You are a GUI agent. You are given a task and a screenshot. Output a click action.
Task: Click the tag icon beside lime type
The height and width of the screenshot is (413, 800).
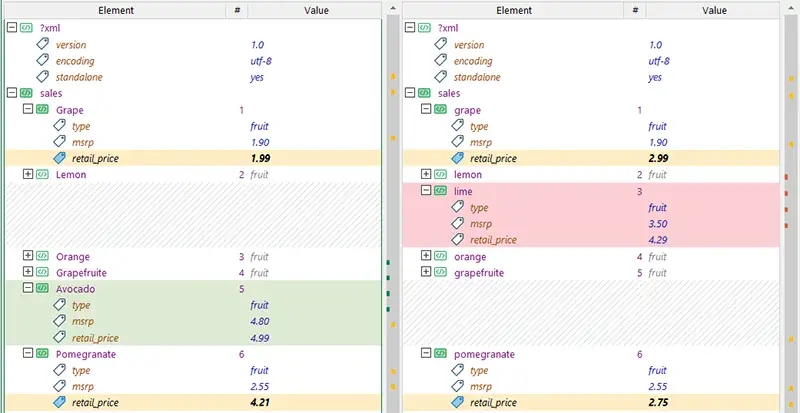(458, 207)
